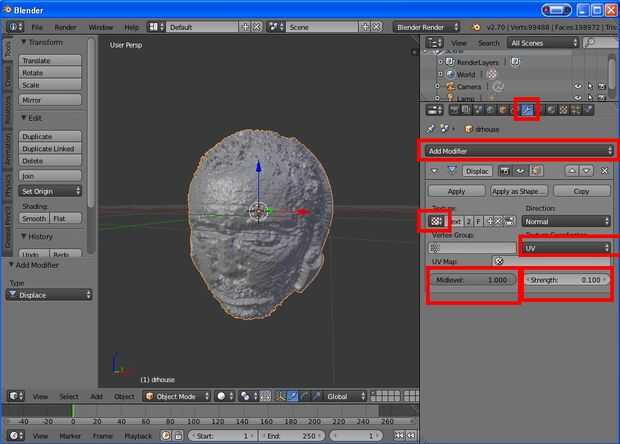The width and height of the screenshot is (620, 444).
Task: Click the viewport shading sphere icon
Action: [219, 396]
